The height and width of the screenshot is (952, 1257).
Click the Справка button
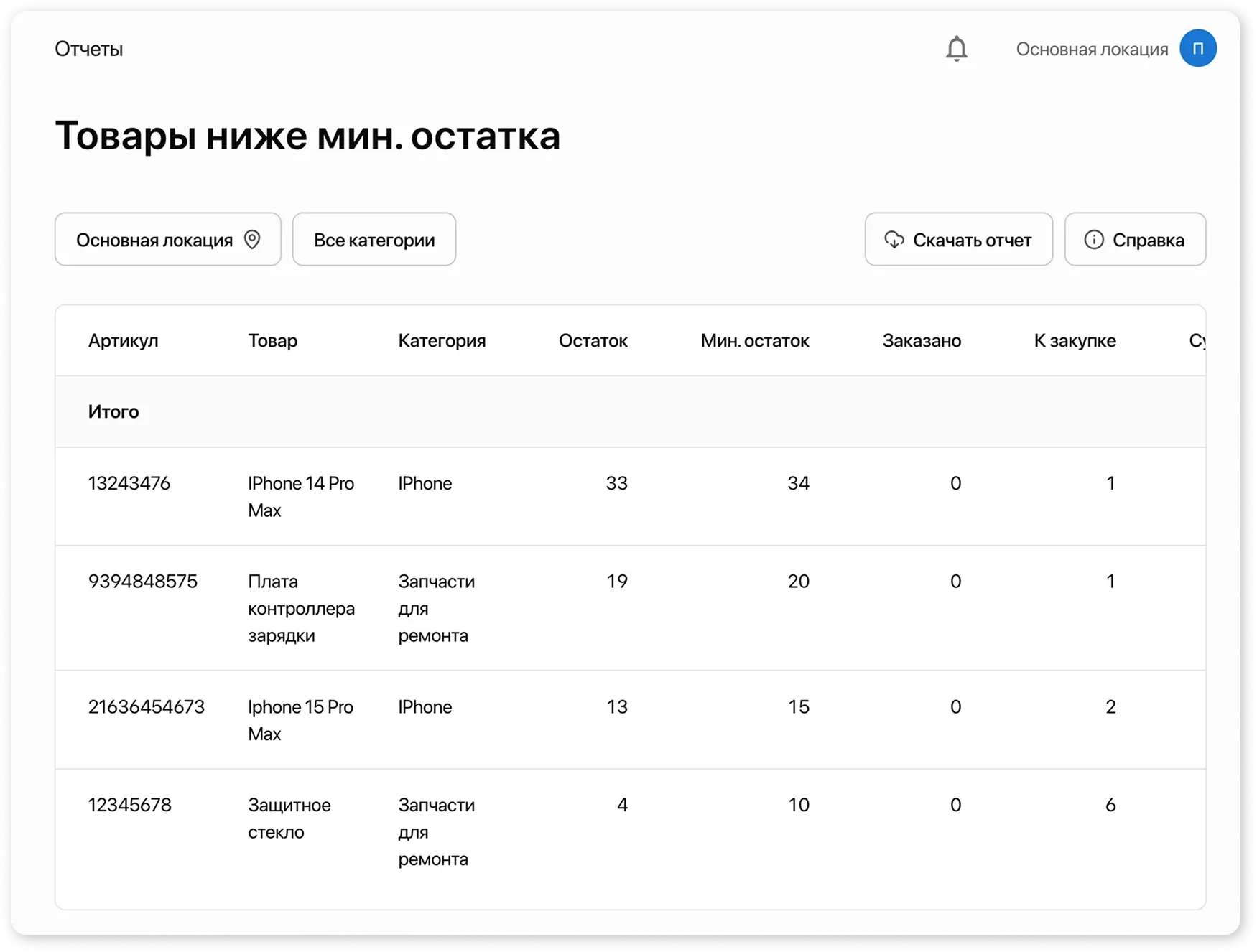tap(1135, 239)
